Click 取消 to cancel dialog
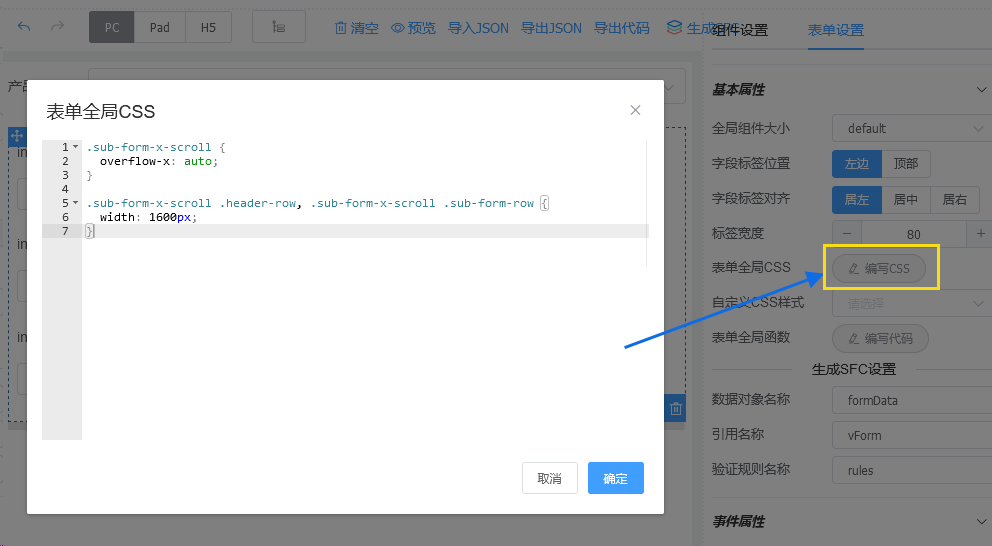Viewport: 992px width, 546px height. (550, 478)
